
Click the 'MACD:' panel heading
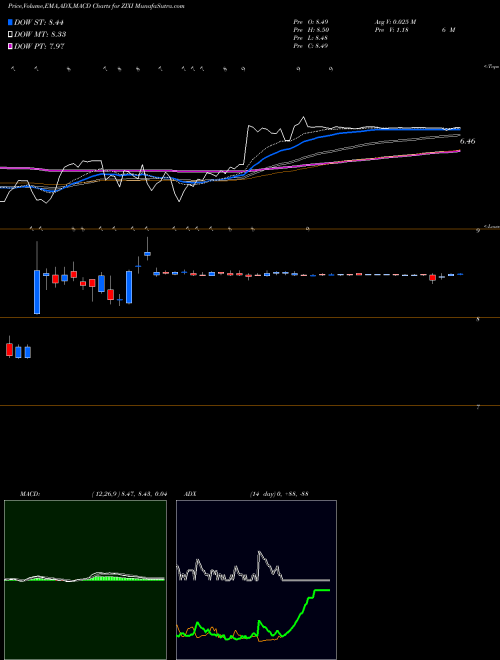[x=30, y=494]
